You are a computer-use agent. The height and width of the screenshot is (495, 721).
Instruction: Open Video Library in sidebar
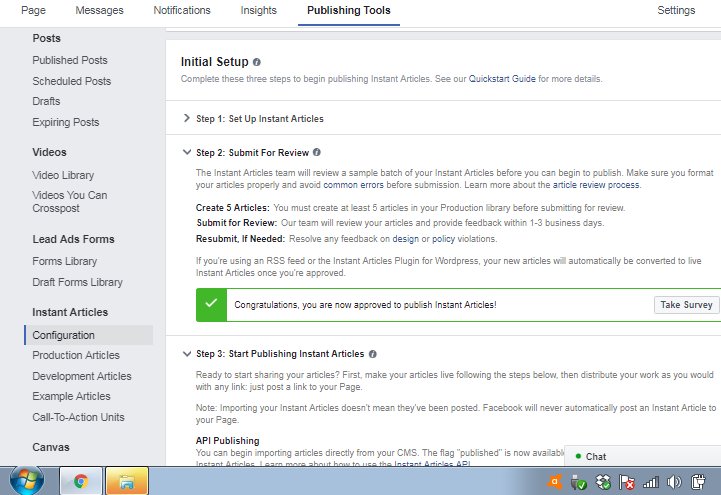tap(63, 175)
